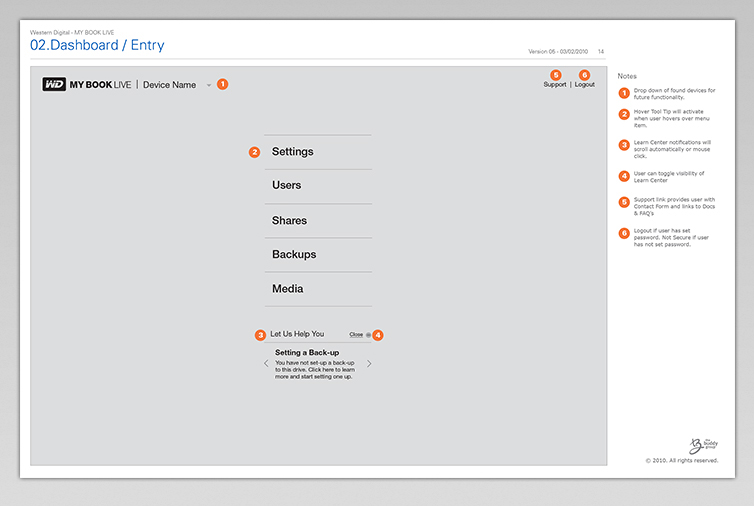Click the Setting a Back-up heading
Screen dimensions: 754x506
pos(307,353)
